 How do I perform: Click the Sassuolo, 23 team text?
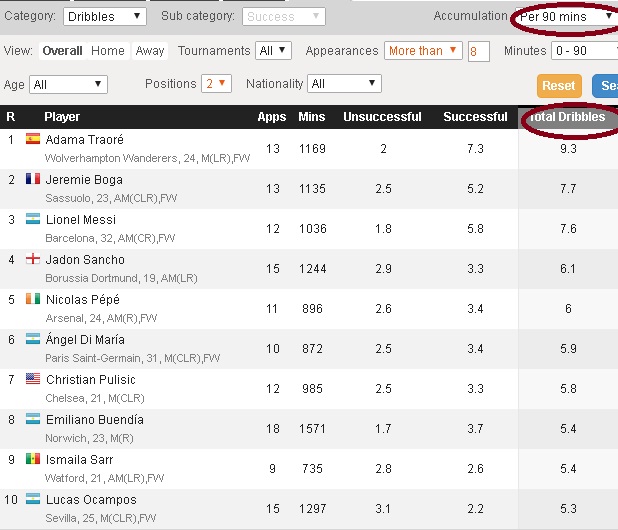pyautogui.click(x=77, y=198)
